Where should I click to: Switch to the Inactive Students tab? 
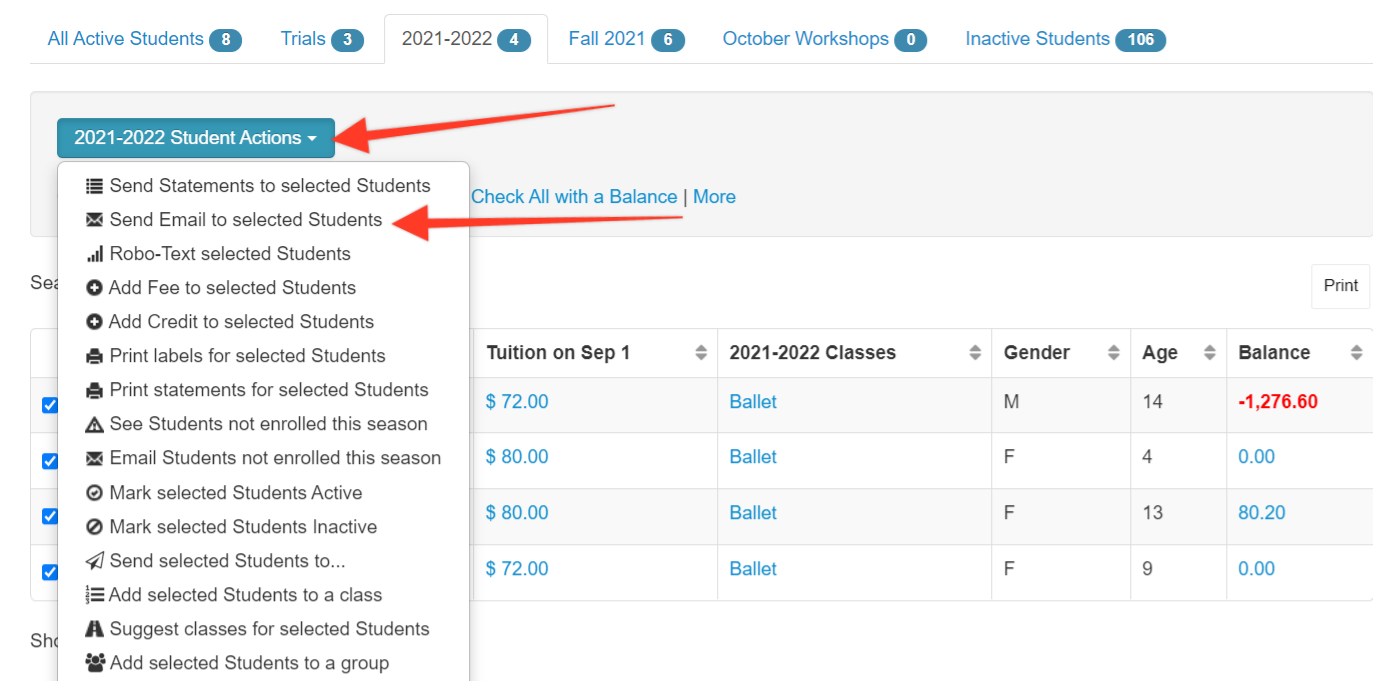point(1065,39)
